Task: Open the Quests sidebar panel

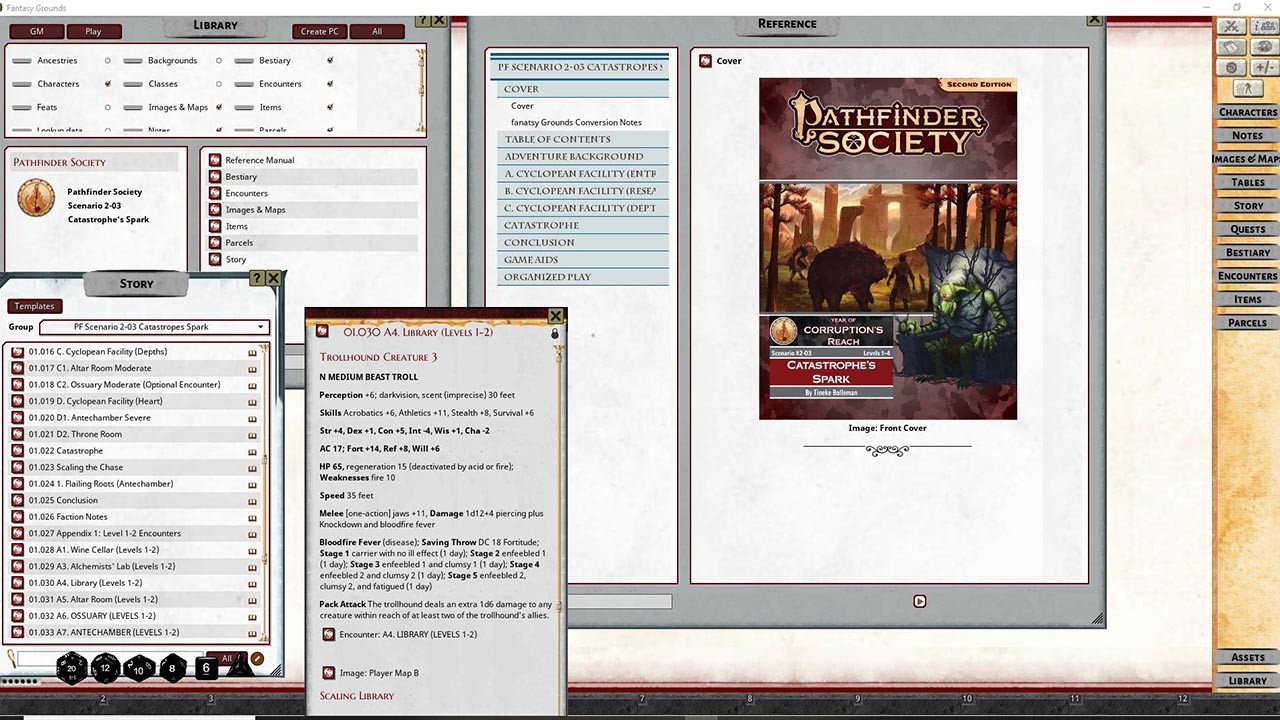Action: coord(1247,229)
